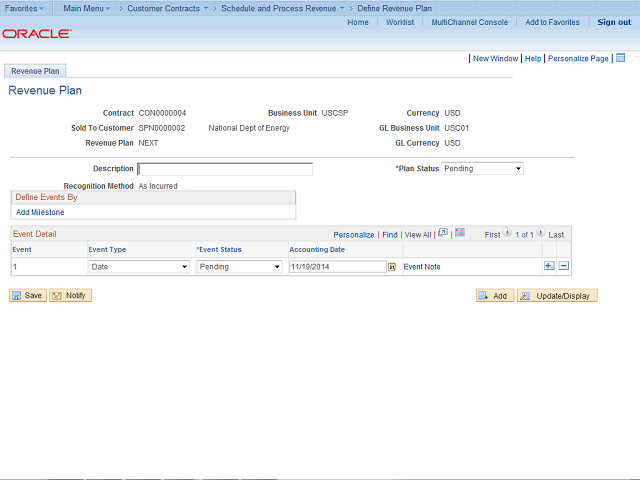The image size is (640, 480).
Task: Open the Help link
Action: [533, 58]
